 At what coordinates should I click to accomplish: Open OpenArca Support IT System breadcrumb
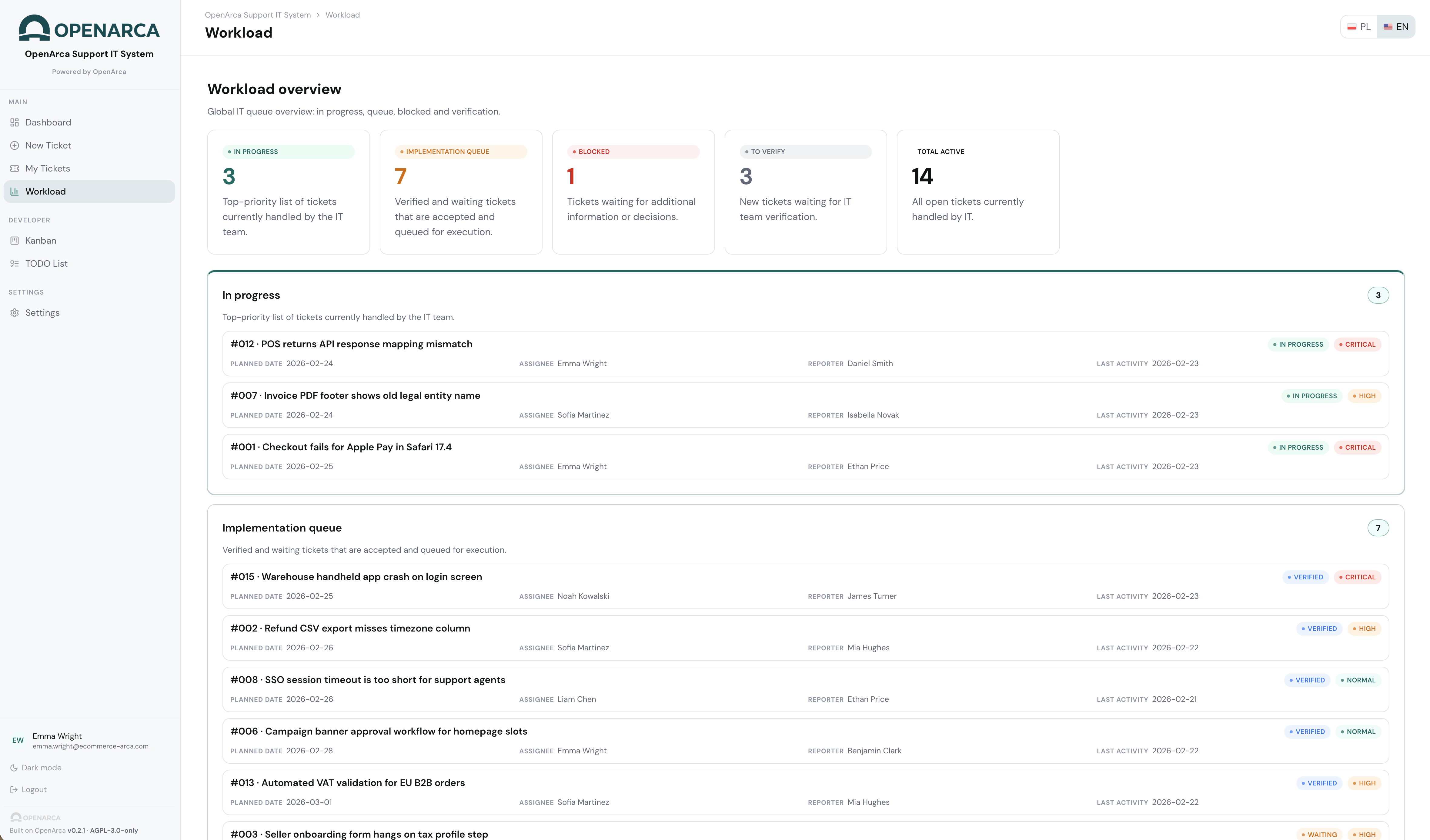click(258, 14)
